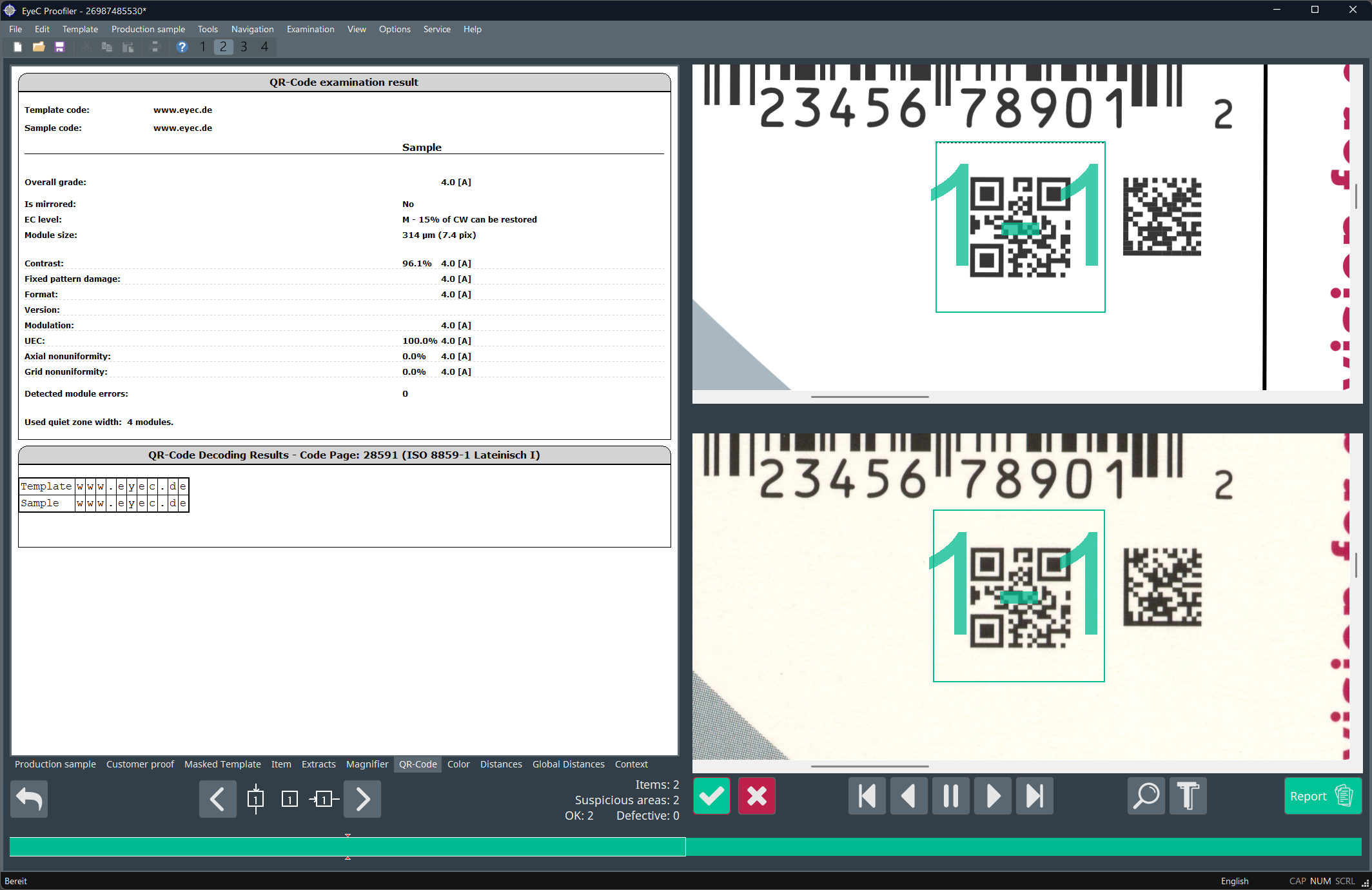Screen dimensions: 1372x890
Task: Click vertical scrollbar of top image
Action: click(x=1356, y=196)
